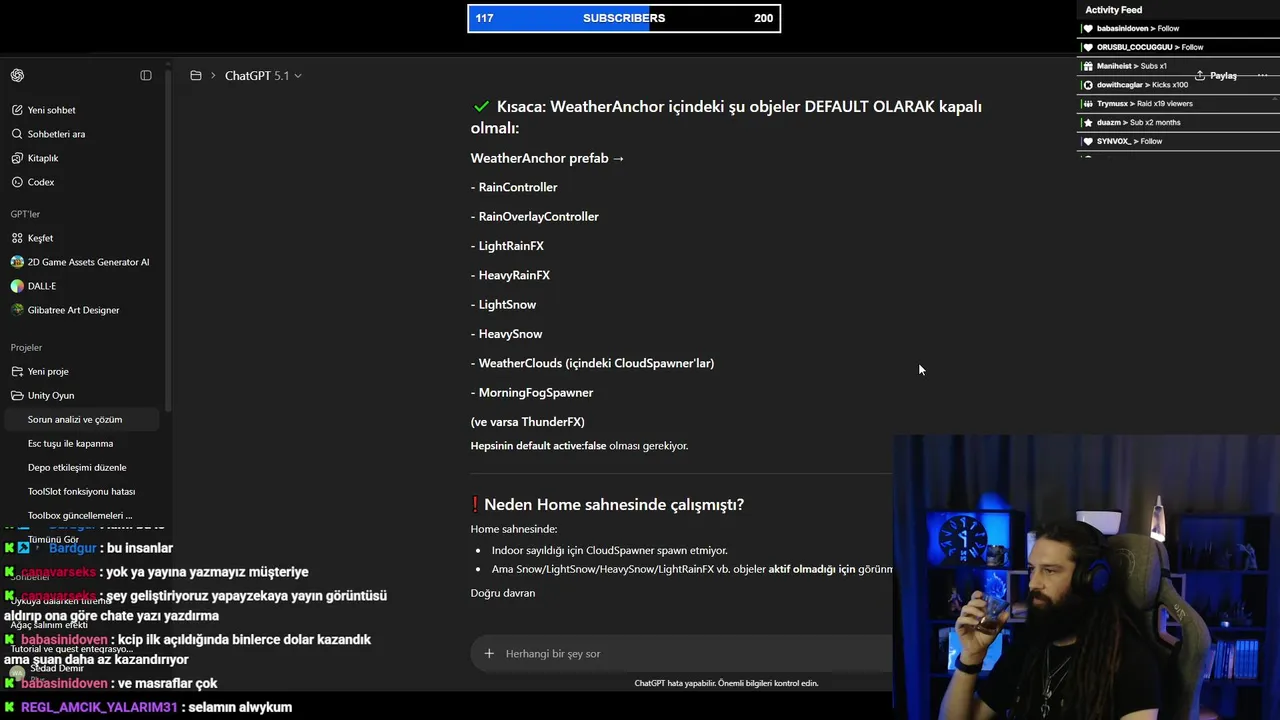1280x720 pixels.
Task: Open the ToolSlot fonksiyonu hatası chat
Action: (x=82, y=492)
